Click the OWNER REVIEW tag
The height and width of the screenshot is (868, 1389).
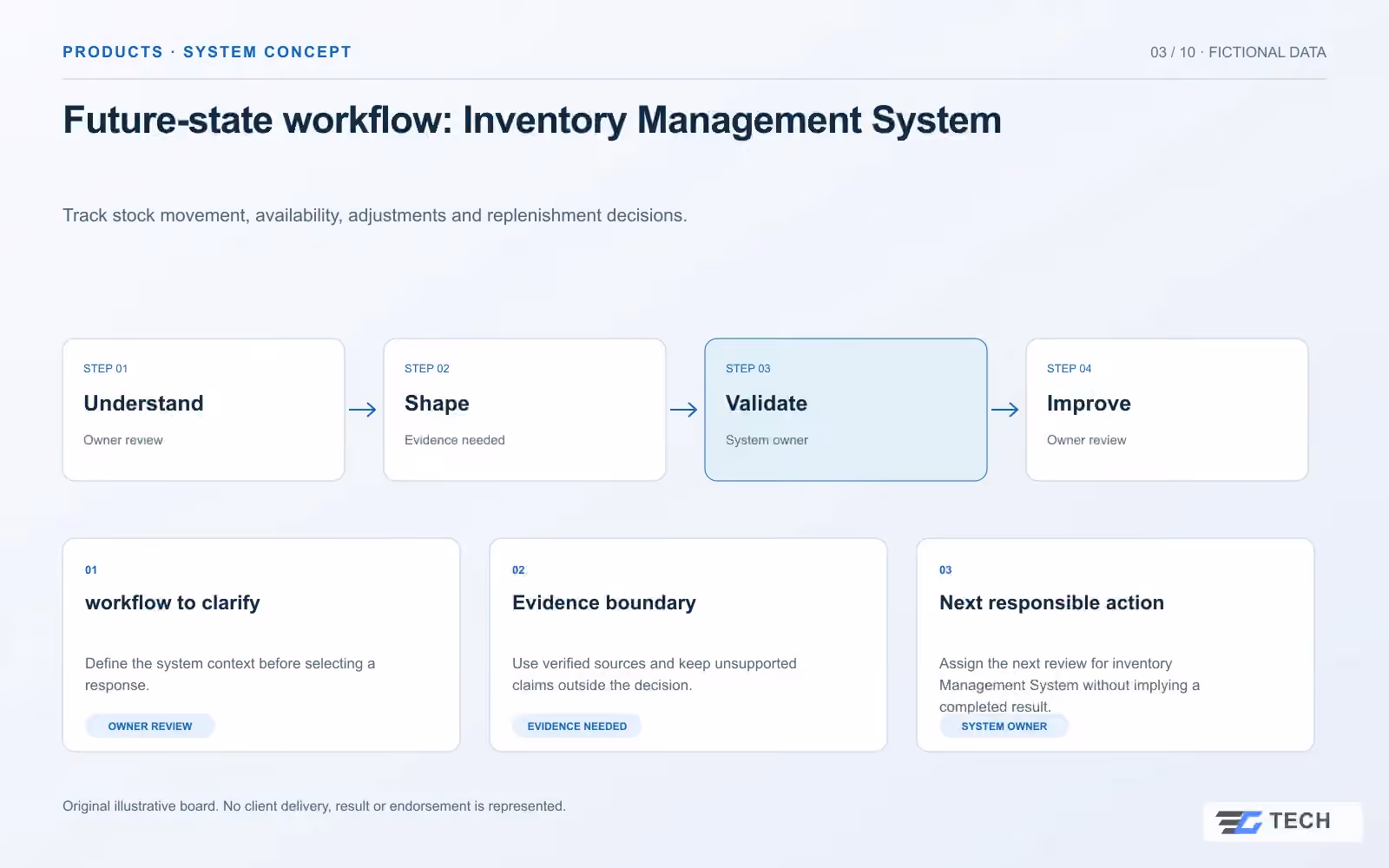pos(150,727)
